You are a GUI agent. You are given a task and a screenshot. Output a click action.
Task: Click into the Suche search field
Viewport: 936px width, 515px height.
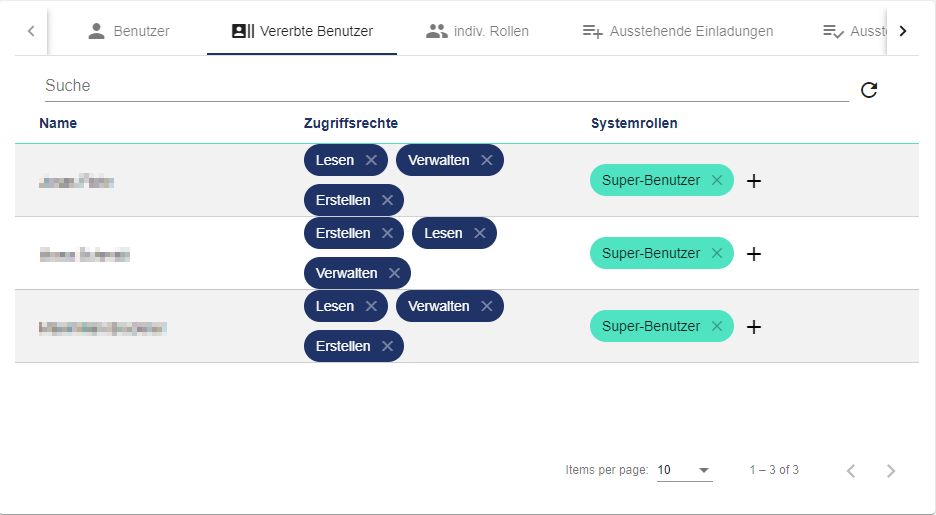tap(445, 86)
